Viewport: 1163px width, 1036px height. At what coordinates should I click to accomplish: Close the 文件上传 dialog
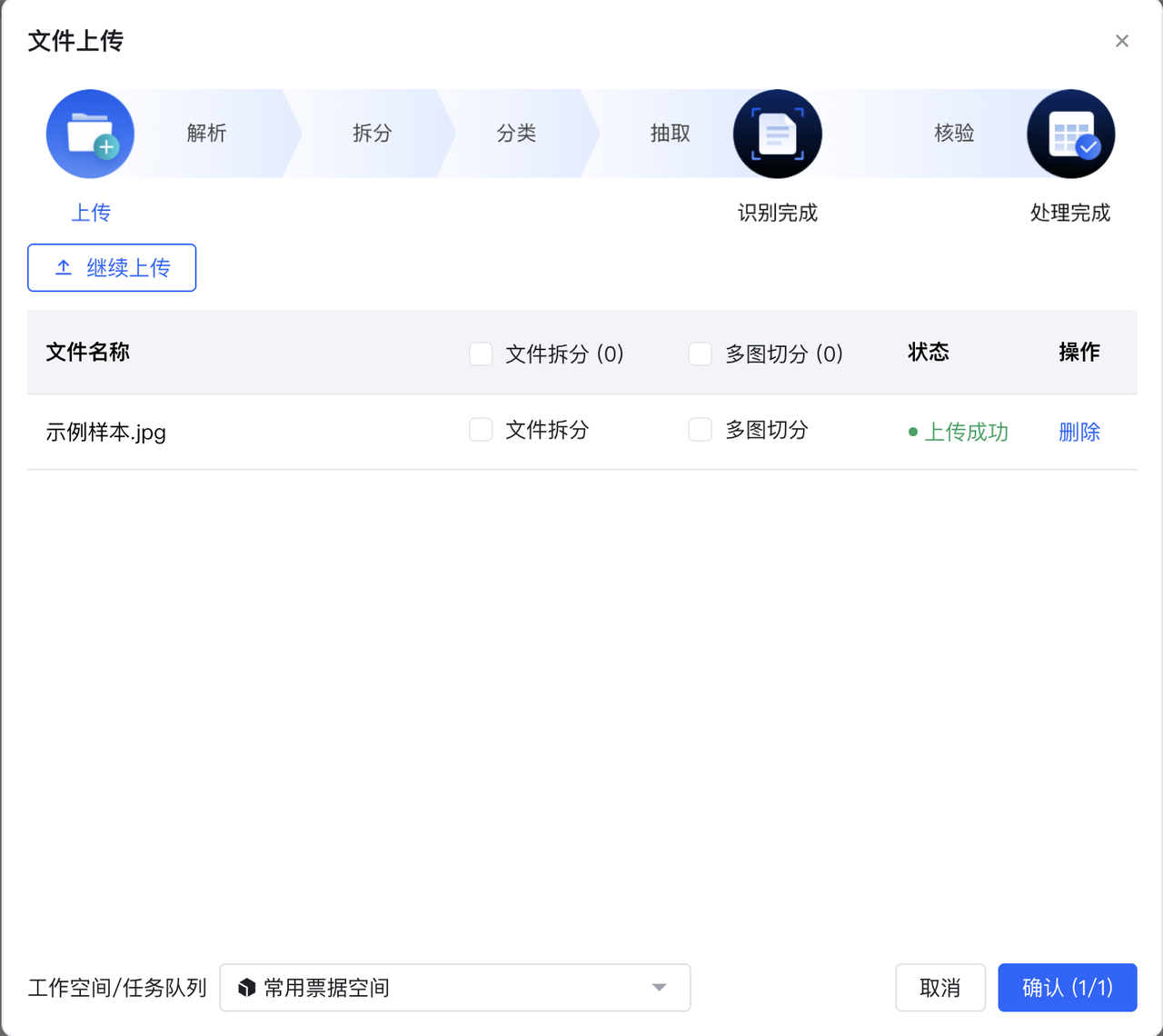click(x=1122, y=41)
